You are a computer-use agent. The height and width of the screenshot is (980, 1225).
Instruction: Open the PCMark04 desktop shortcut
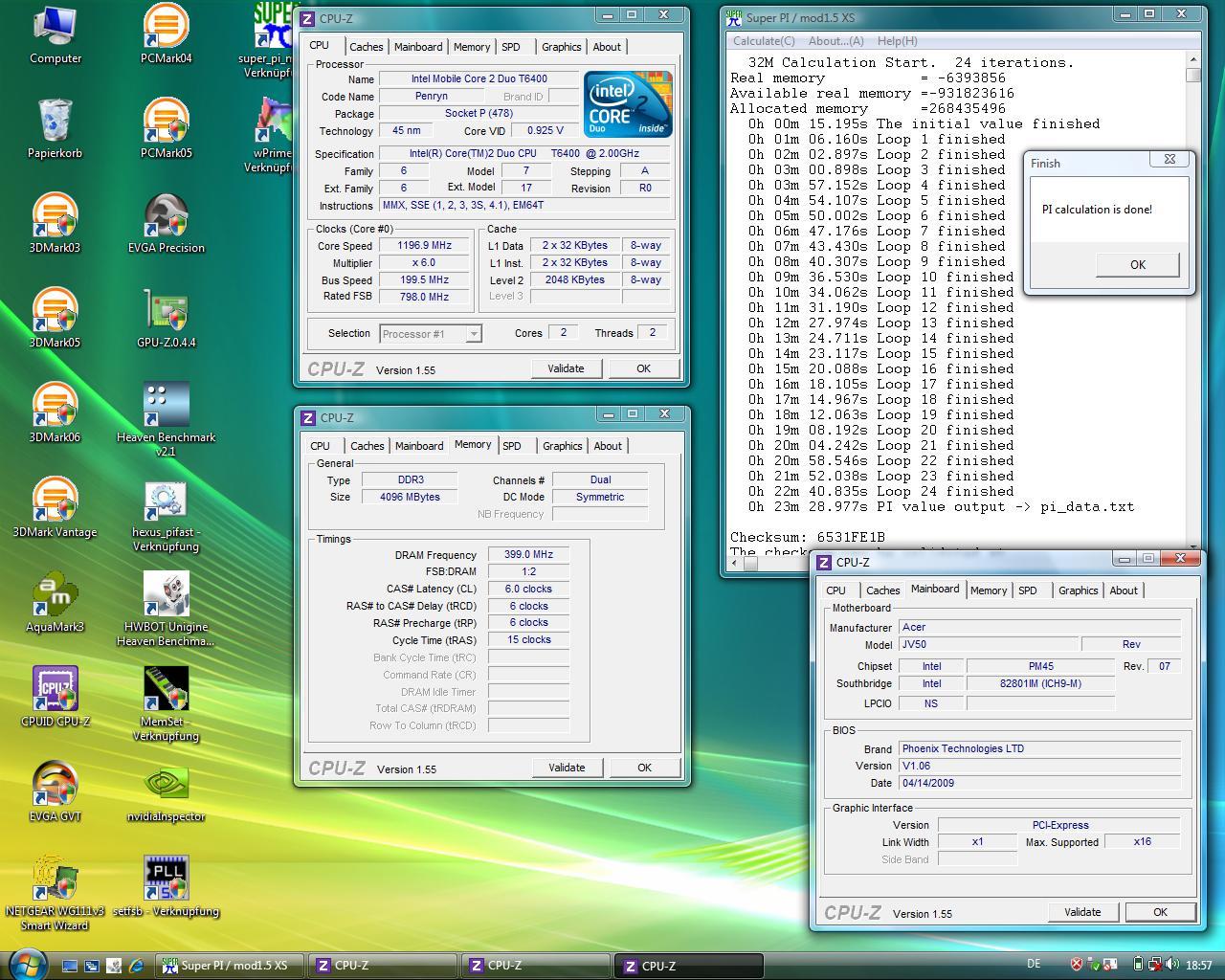coord(166,35)
